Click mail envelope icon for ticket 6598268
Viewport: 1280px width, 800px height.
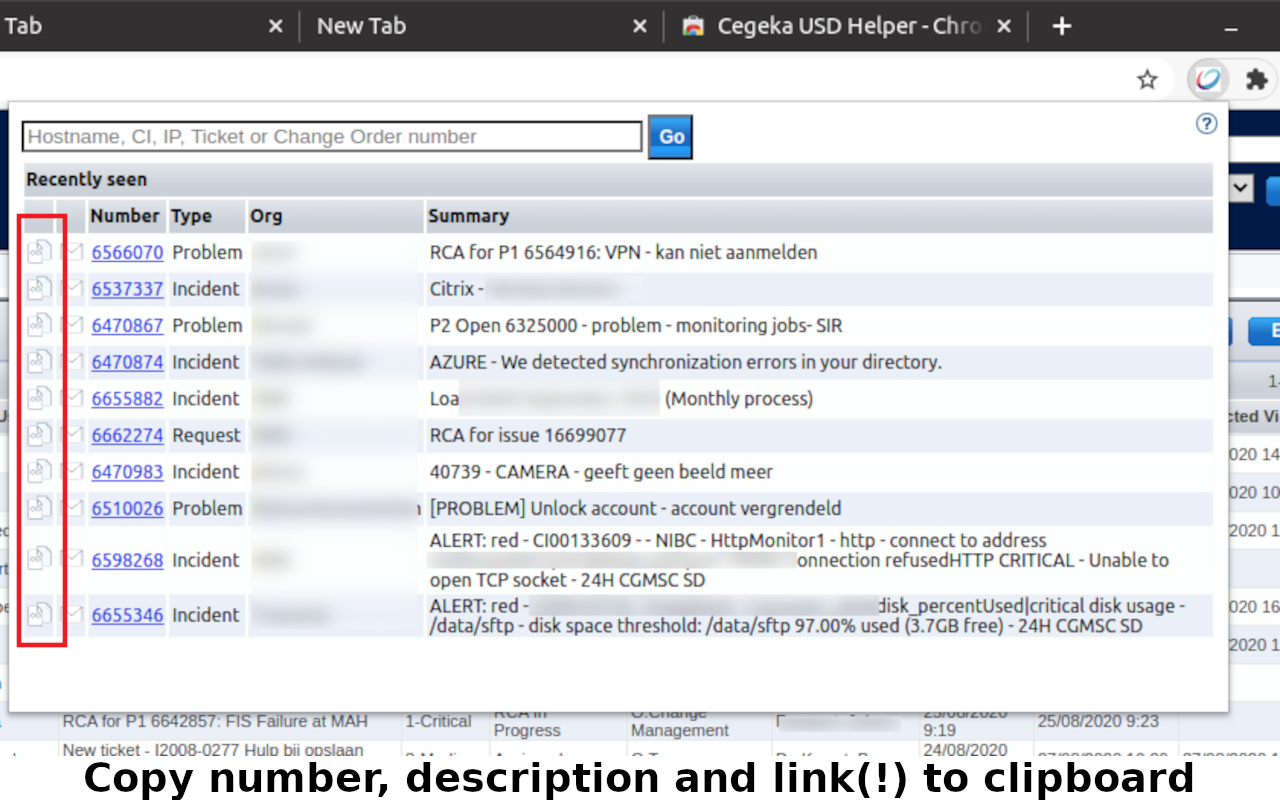[x=72, y=559]
